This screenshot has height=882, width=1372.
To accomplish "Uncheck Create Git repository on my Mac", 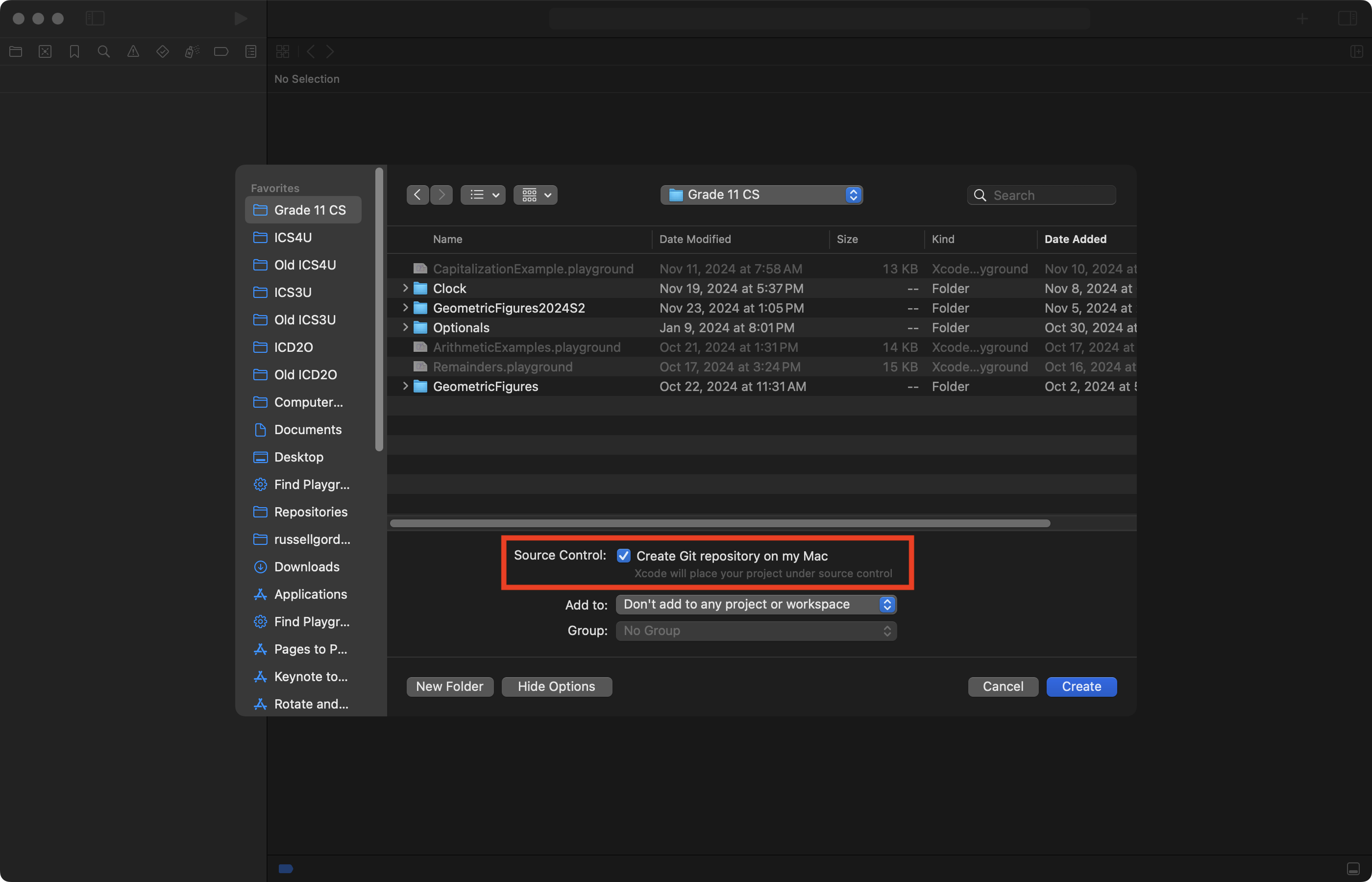I will point(624,556).
